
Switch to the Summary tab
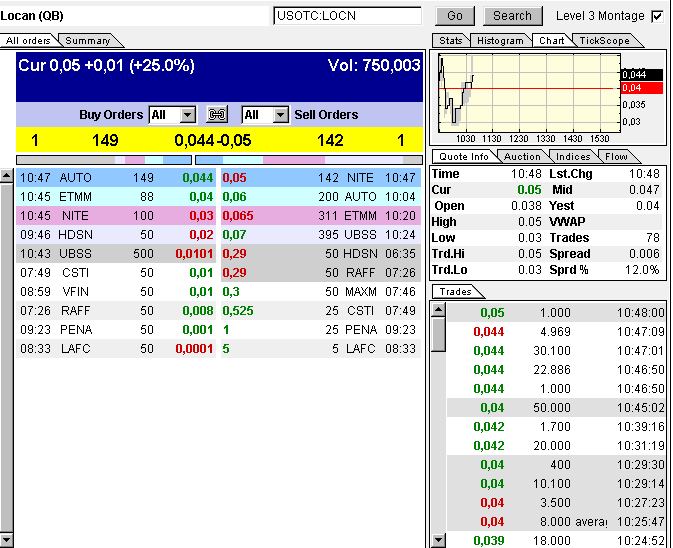[88, 41]
